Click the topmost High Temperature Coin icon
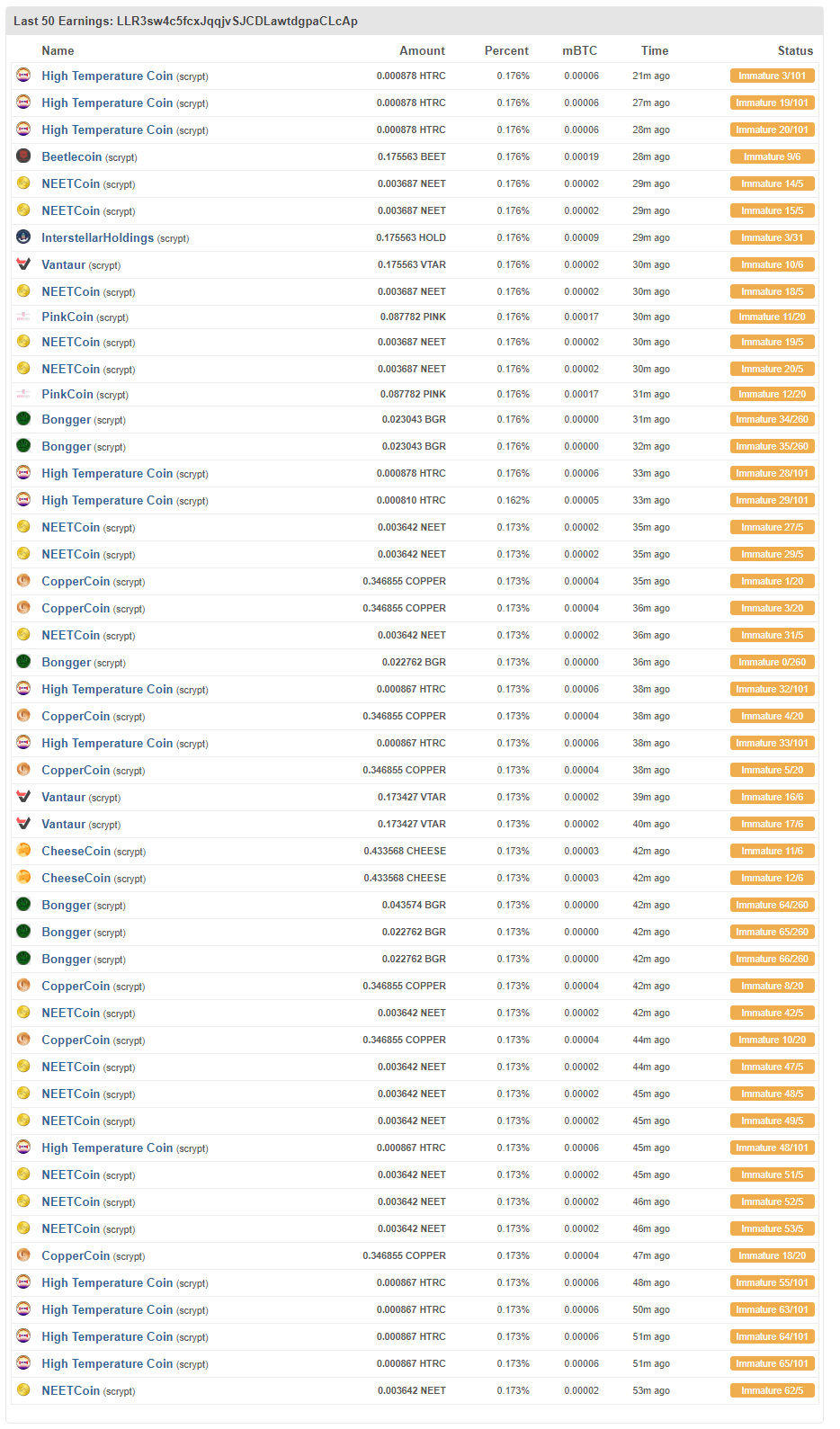Screen dimensions: 840x1429 (x=23, y=76)
